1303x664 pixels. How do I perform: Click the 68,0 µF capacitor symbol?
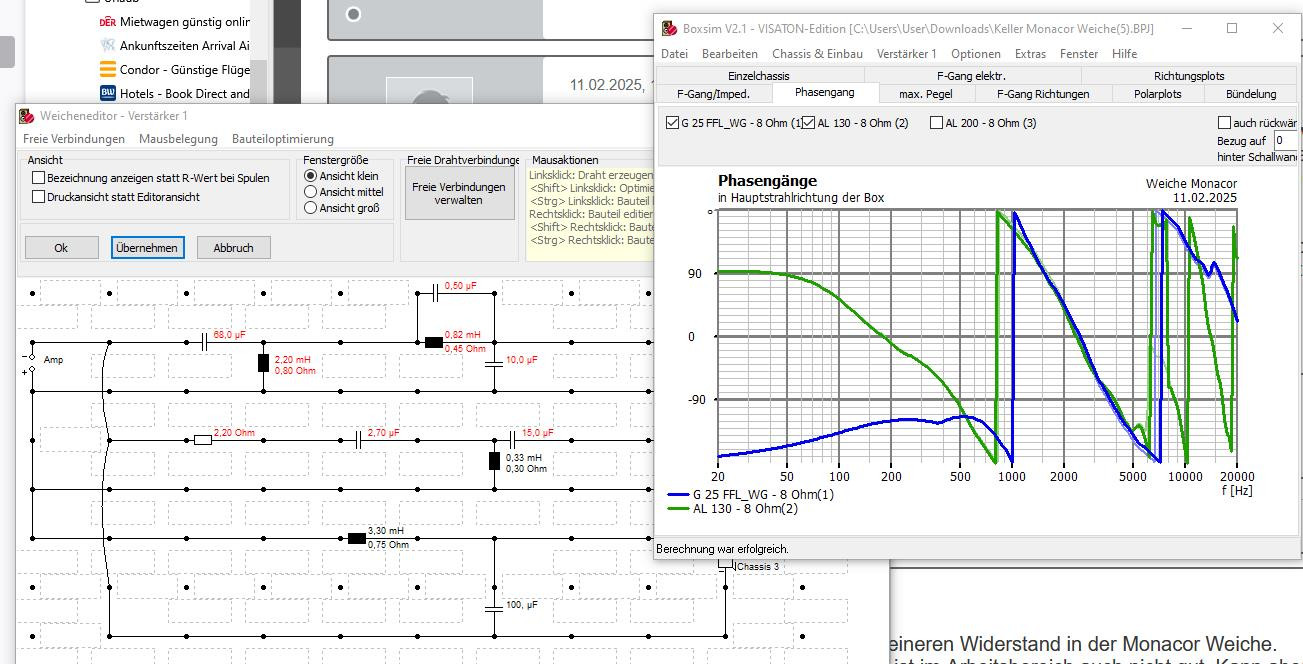point(203,342)
